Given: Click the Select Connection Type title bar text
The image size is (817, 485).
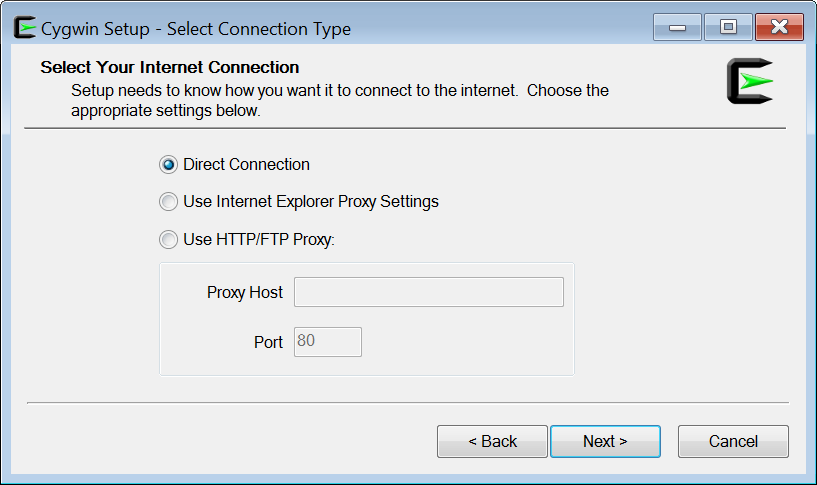Looking at the screenshot, I should click(259, 29).
